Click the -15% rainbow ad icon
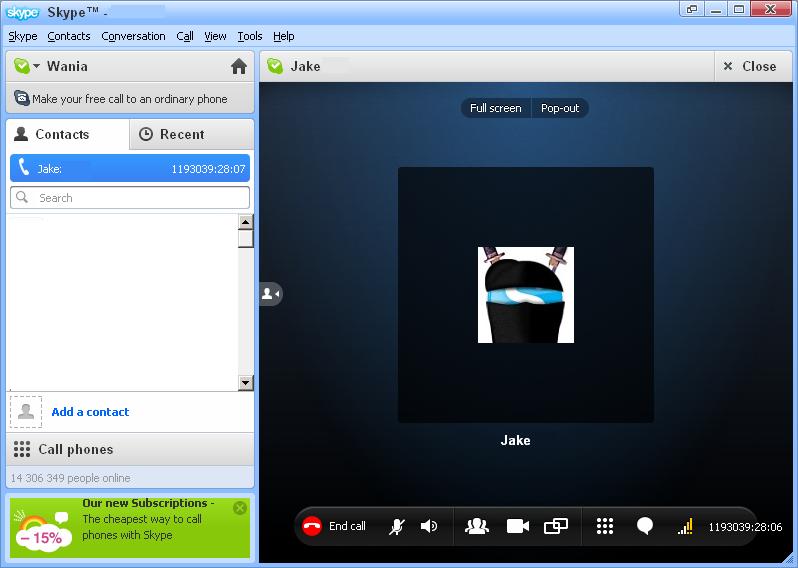 pos(41,530)
